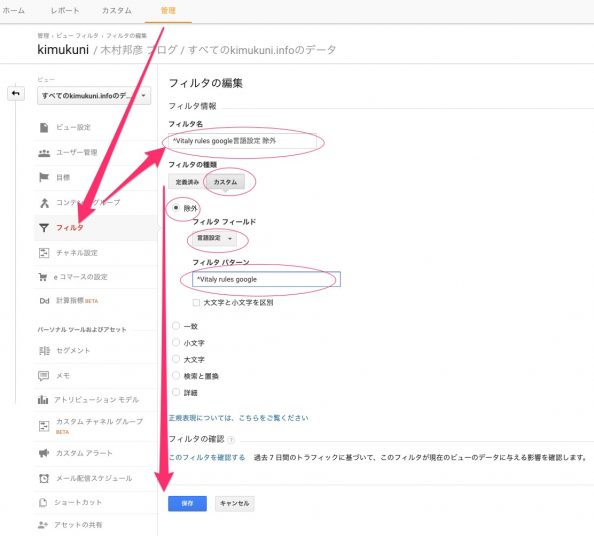594x536 pixels.
Task: Expand the 言語設定 filter field dropdown
Action: click(214, 238)
